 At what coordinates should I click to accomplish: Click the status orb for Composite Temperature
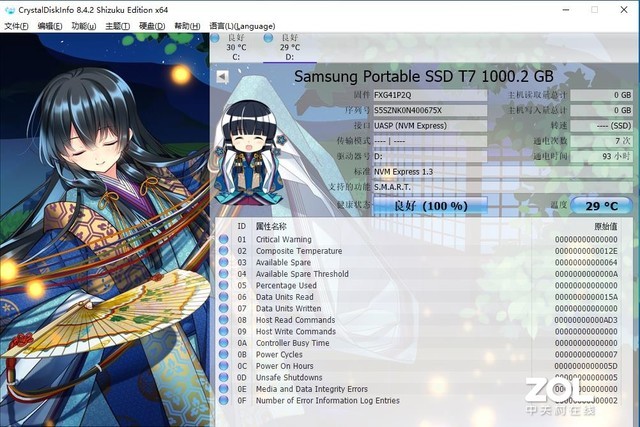pos(224,251)
